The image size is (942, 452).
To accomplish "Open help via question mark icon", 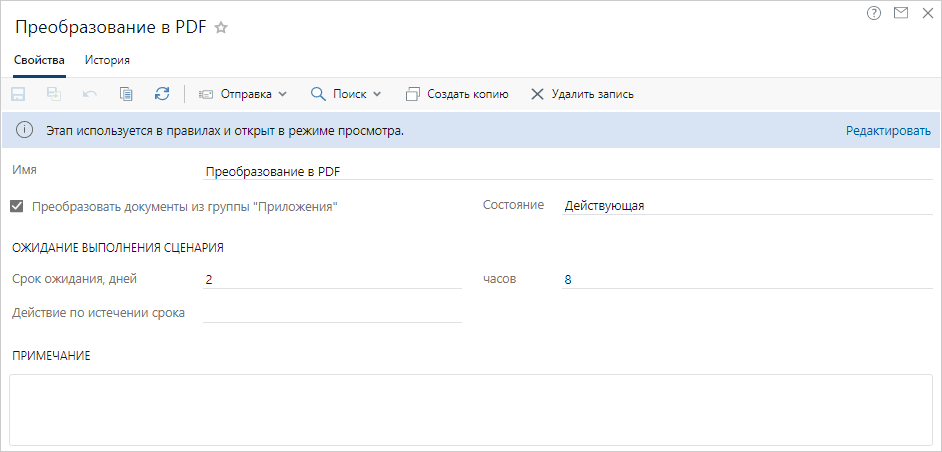I will pyautogui.click(x=874, y=13).
